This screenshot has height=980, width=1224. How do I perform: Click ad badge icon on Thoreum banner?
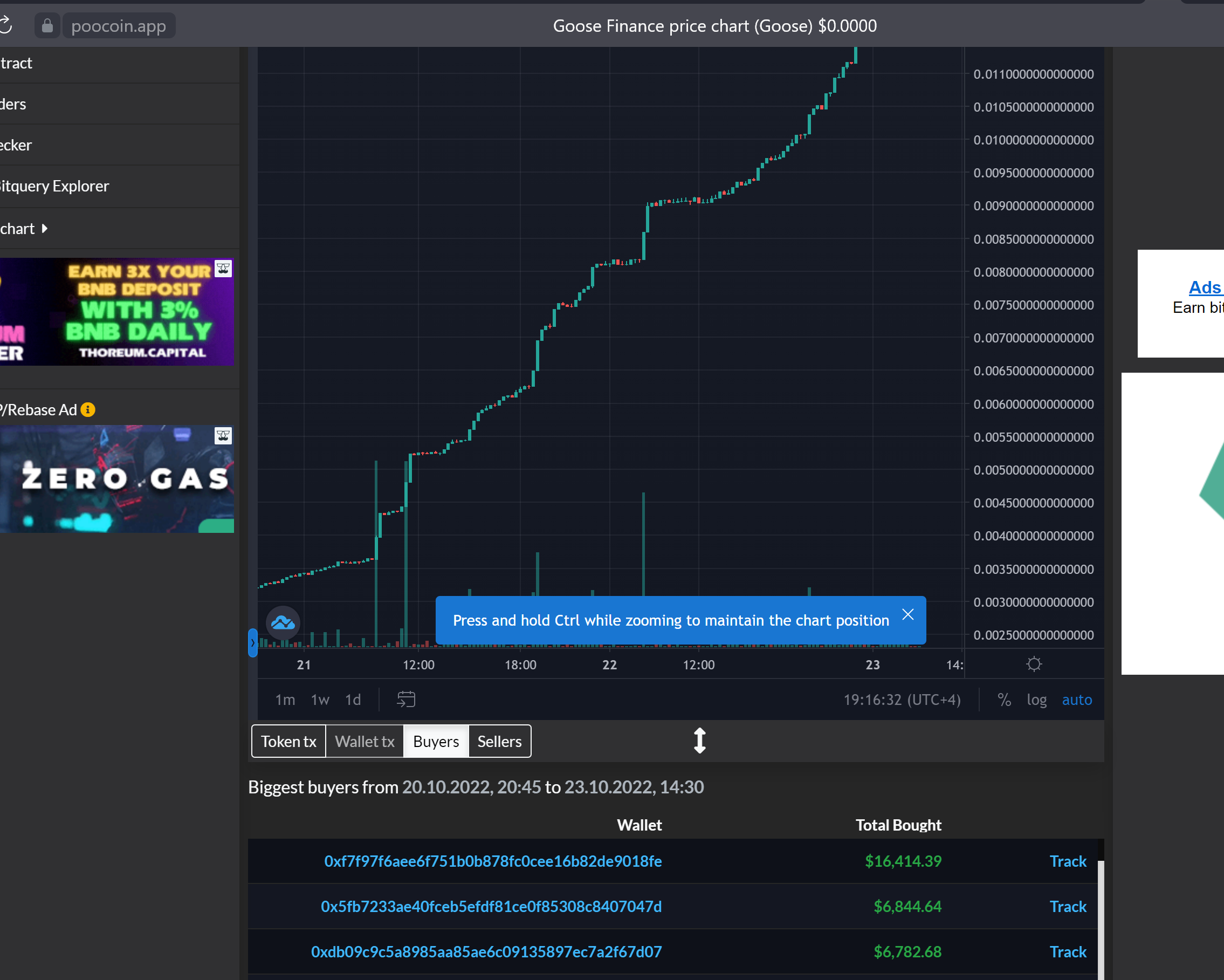tap(223, 269)
